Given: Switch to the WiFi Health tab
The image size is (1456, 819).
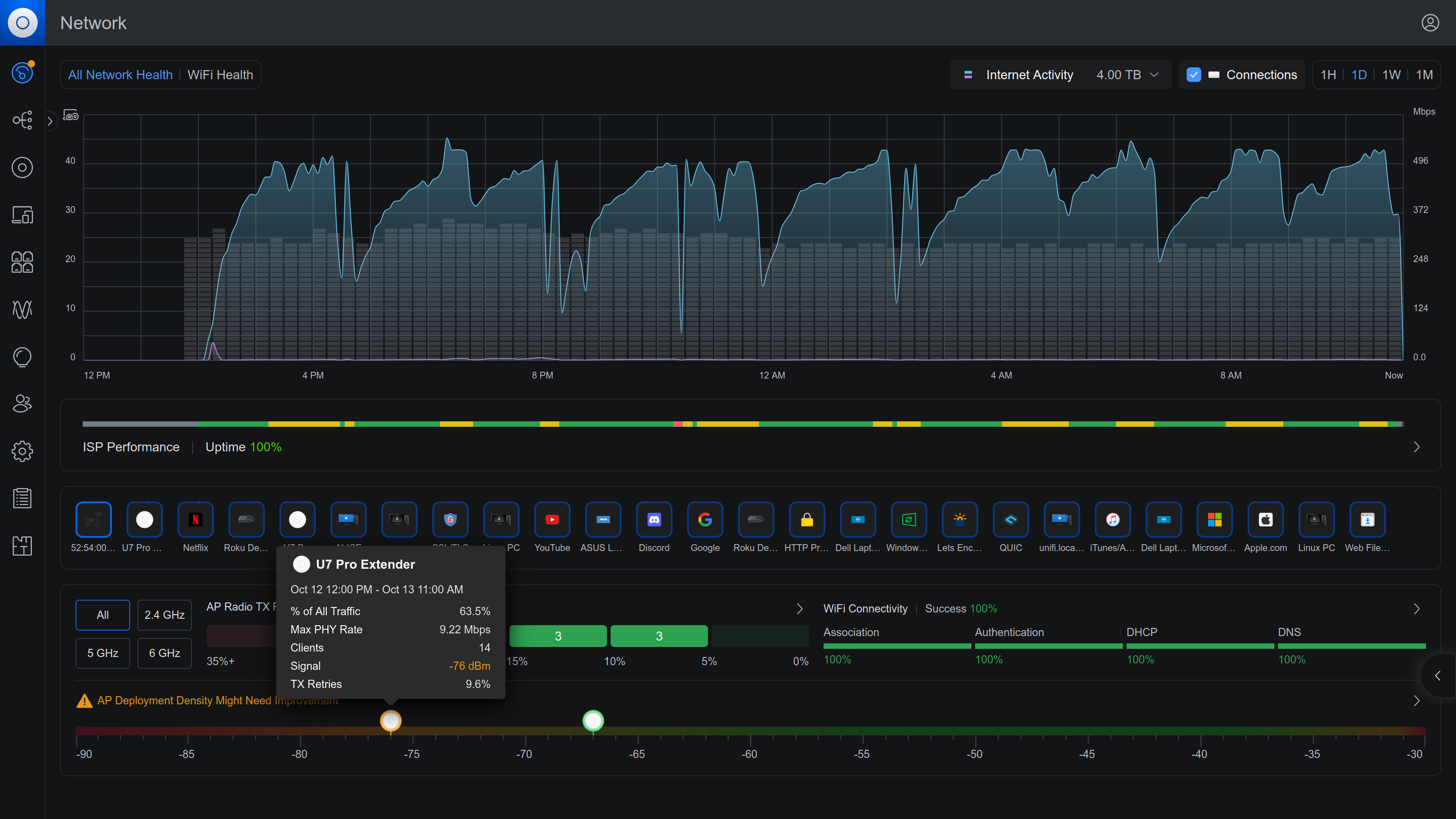Looking at the screenshot, I should click(x=220, y=75).
